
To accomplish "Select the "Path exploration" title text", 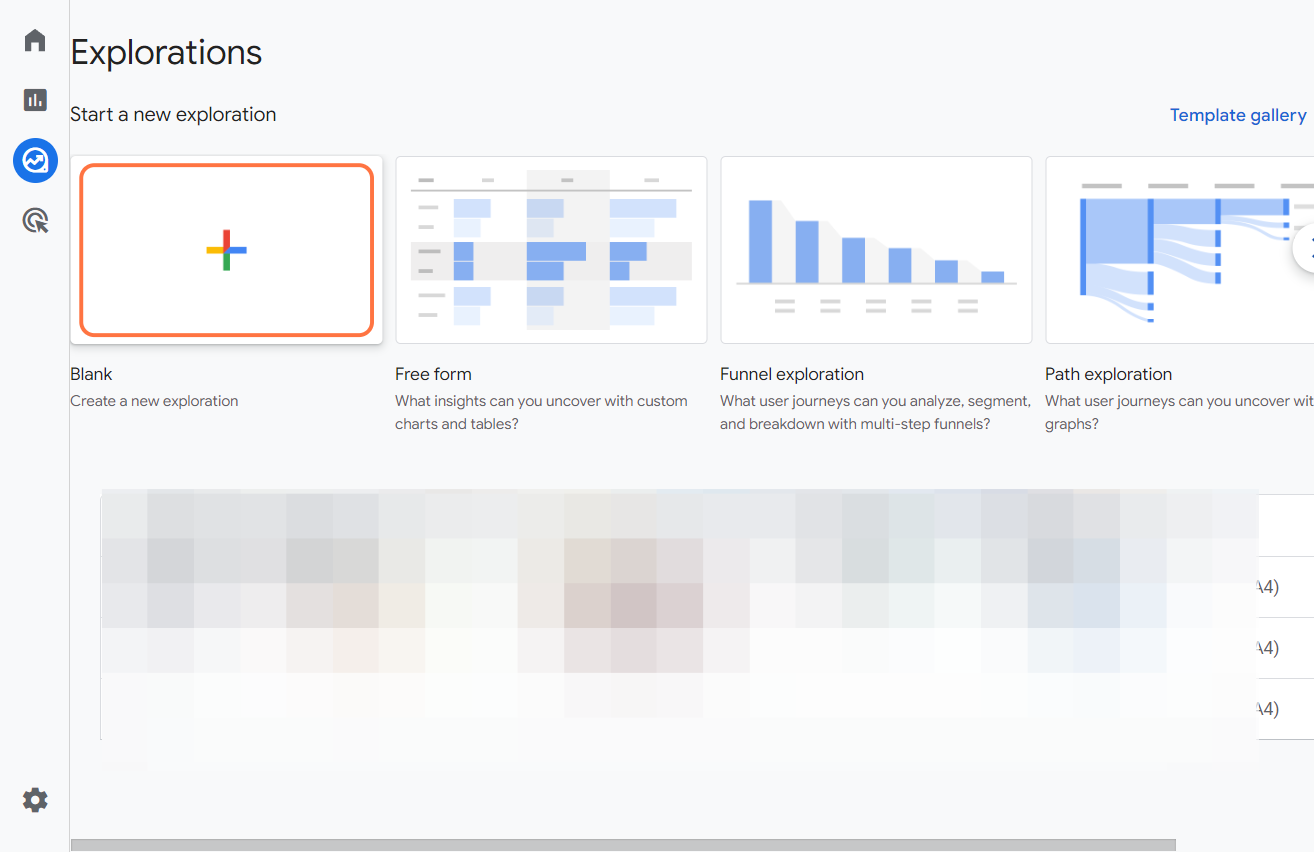I will [x=1108, y=374].
